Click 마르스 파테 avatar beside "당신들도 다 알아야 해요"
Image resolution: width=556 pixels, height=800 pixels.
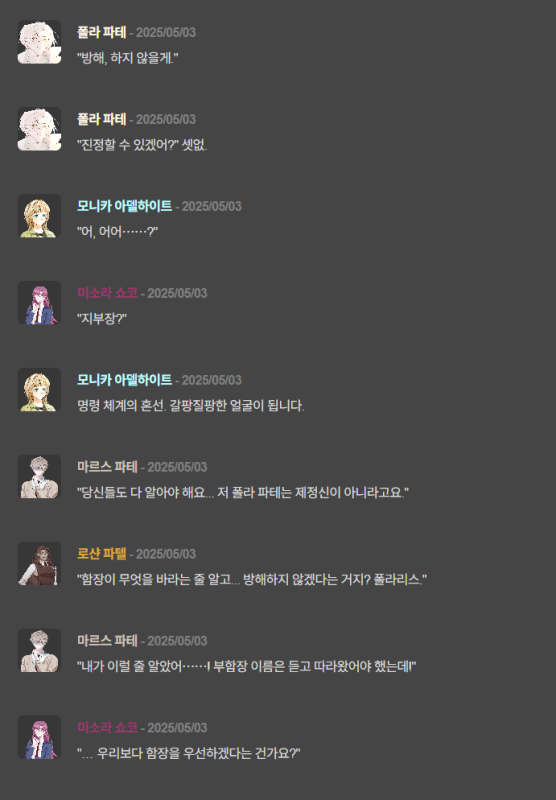(39, 477)
